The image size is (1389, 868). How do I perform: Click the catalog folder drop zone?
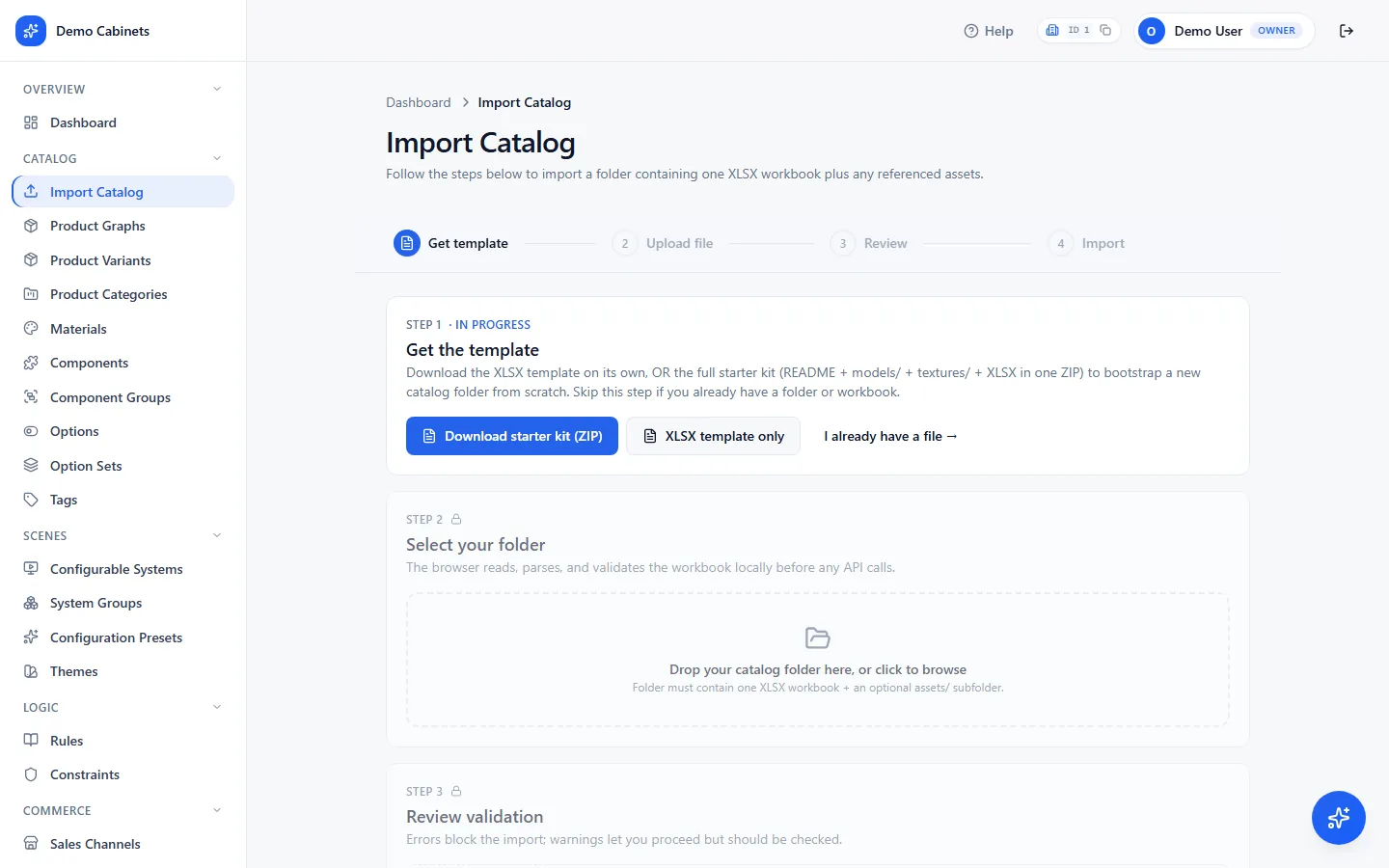tap(818, 660)
